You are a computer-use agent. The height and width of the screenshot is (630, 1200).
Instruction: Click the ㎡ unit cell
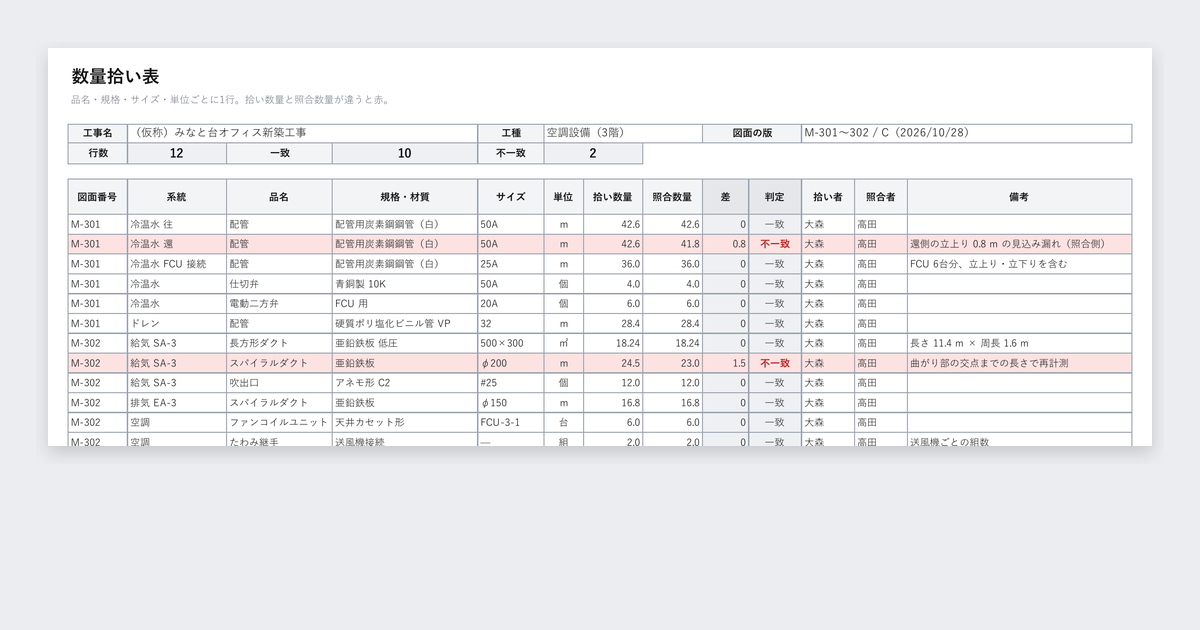(564, 343)
